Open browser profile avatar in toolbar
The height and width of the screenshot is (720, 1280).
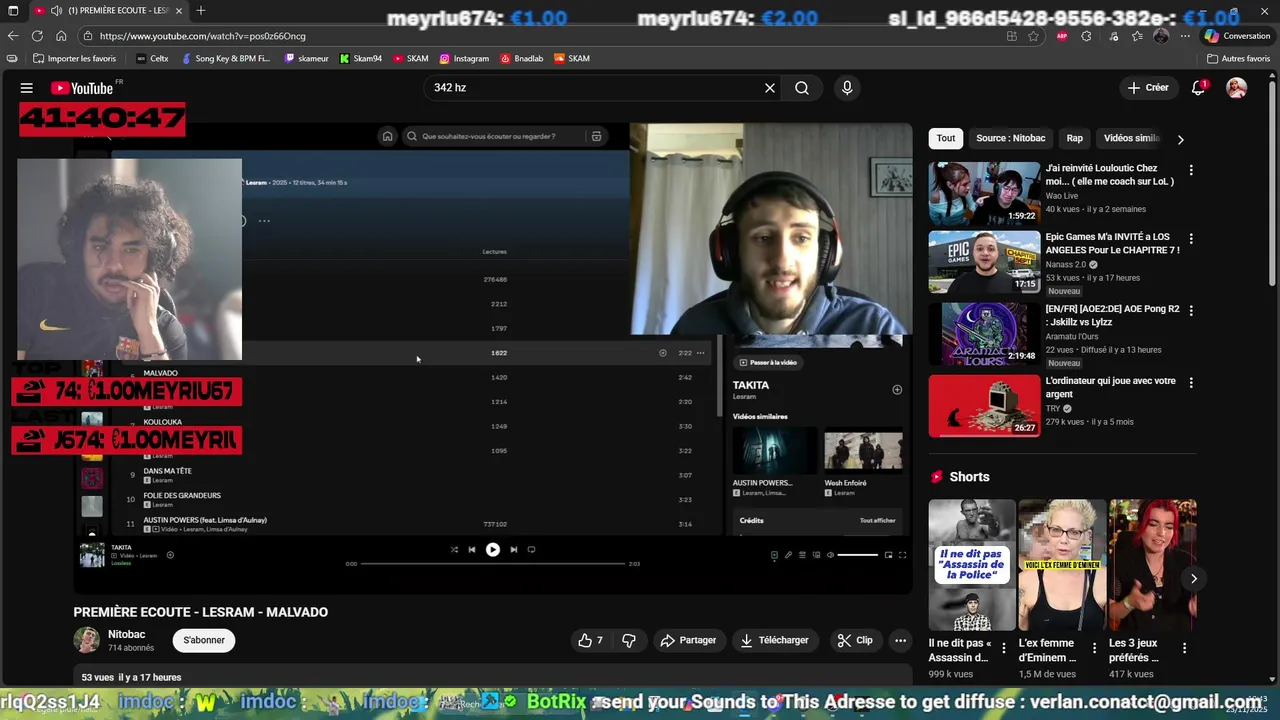[x=1161, y=36]
